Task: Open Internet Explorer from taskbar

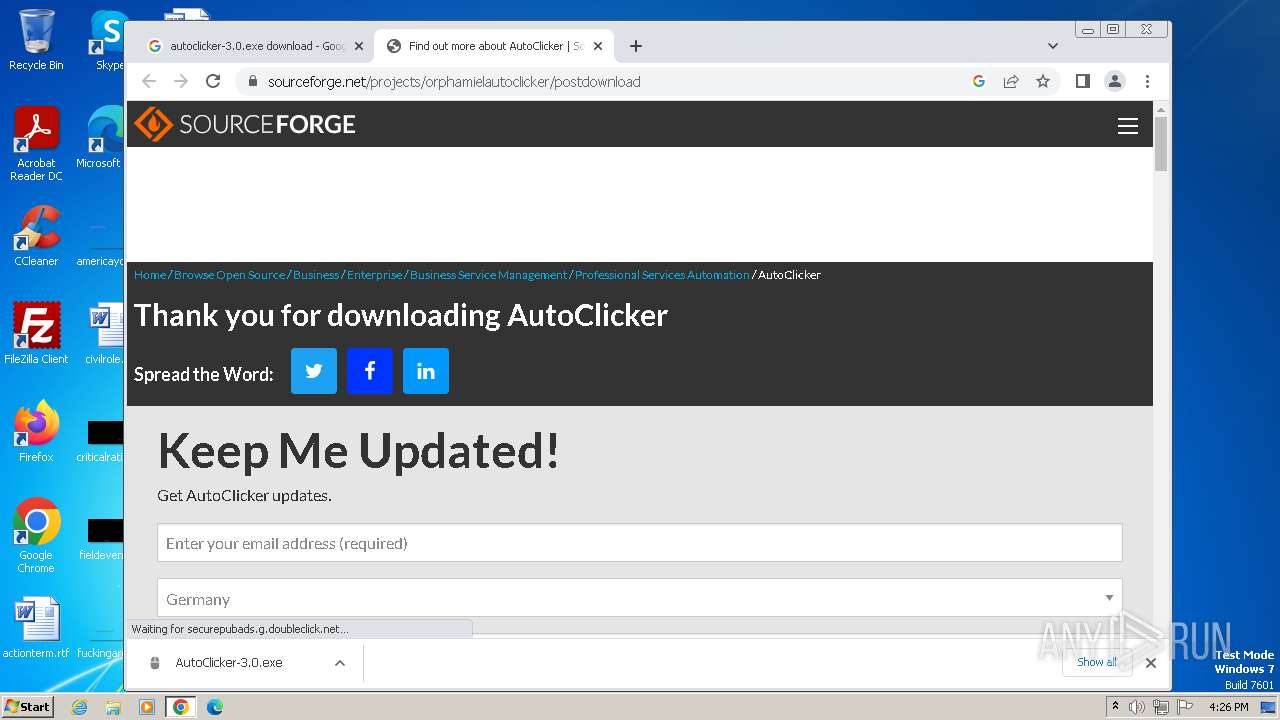Action: (x=79, y=707)
